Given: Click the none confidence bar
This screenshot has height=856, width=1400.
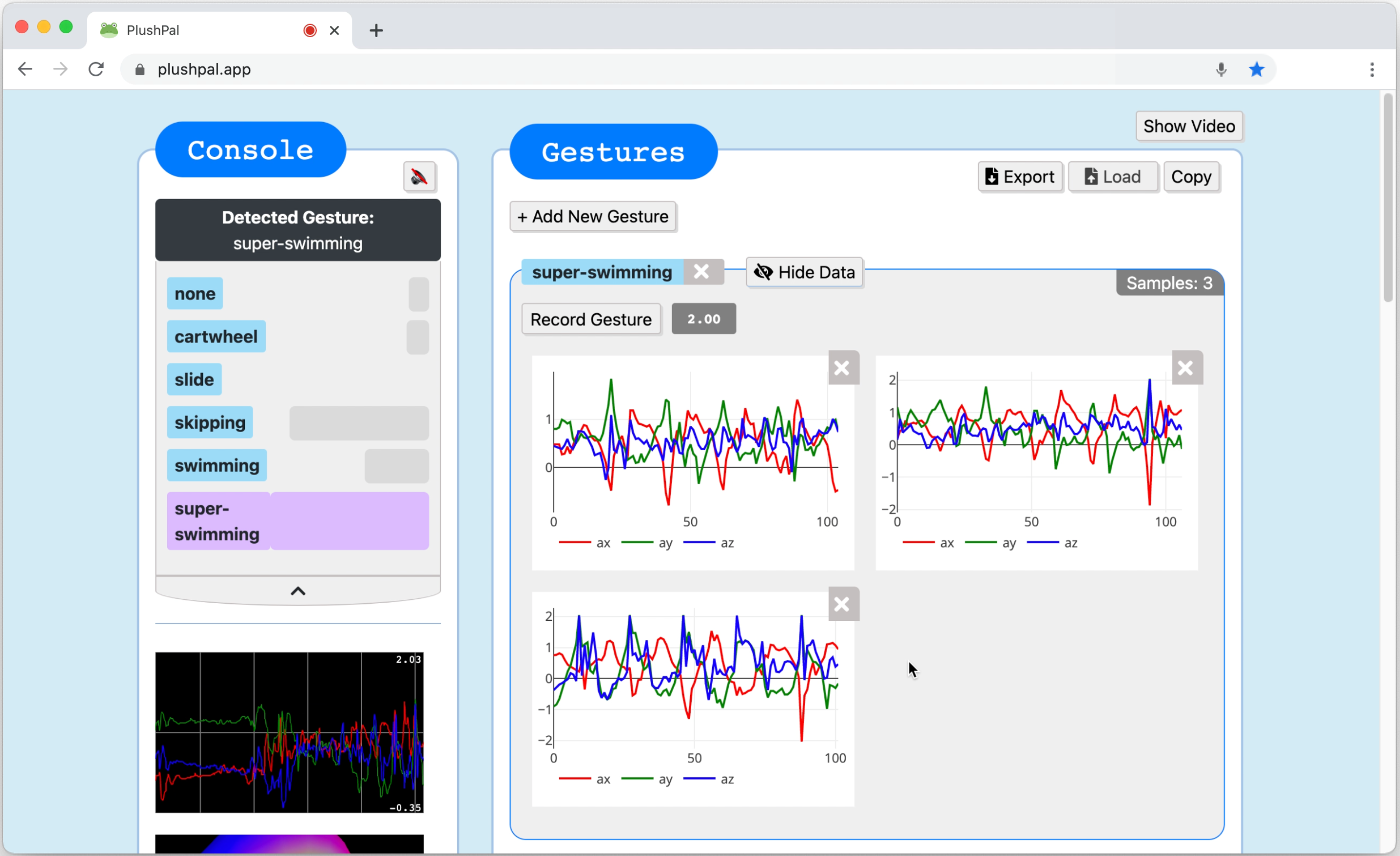Looking at the screenshot, I should pos(418,294).
